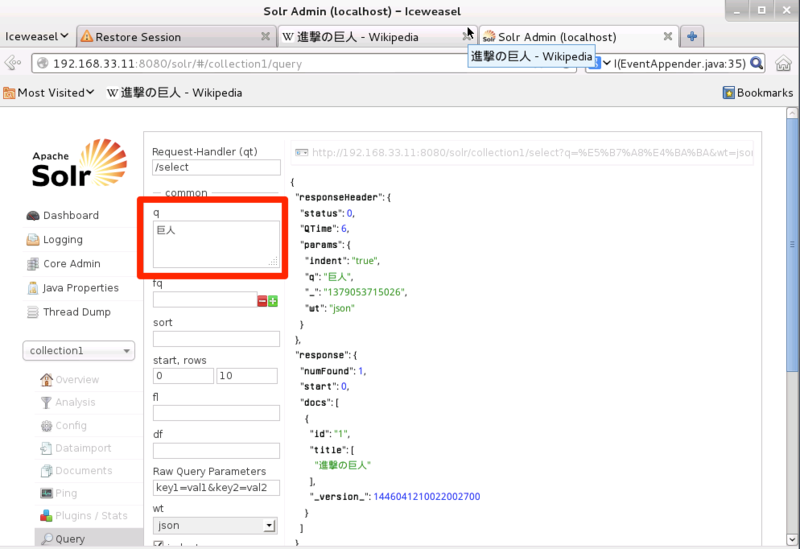Open the Most Visited bookmarks dropdown
This screenshot has height=549, width=800.
click(x=49, y=93)
